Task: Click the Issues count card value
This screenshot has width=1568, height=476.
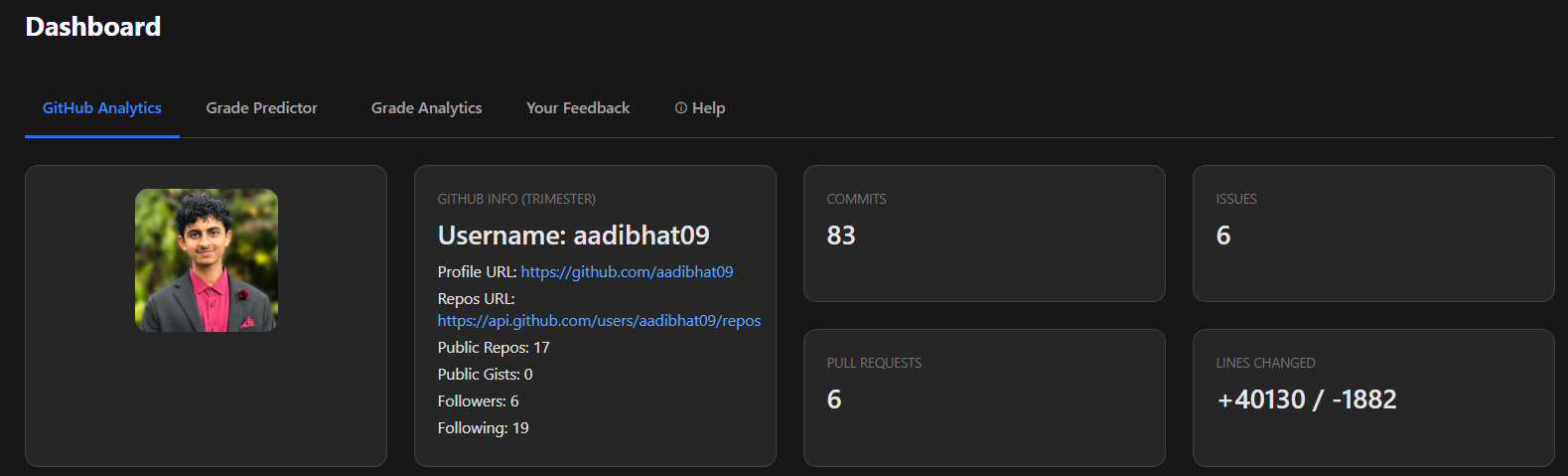Action: 1222,236
